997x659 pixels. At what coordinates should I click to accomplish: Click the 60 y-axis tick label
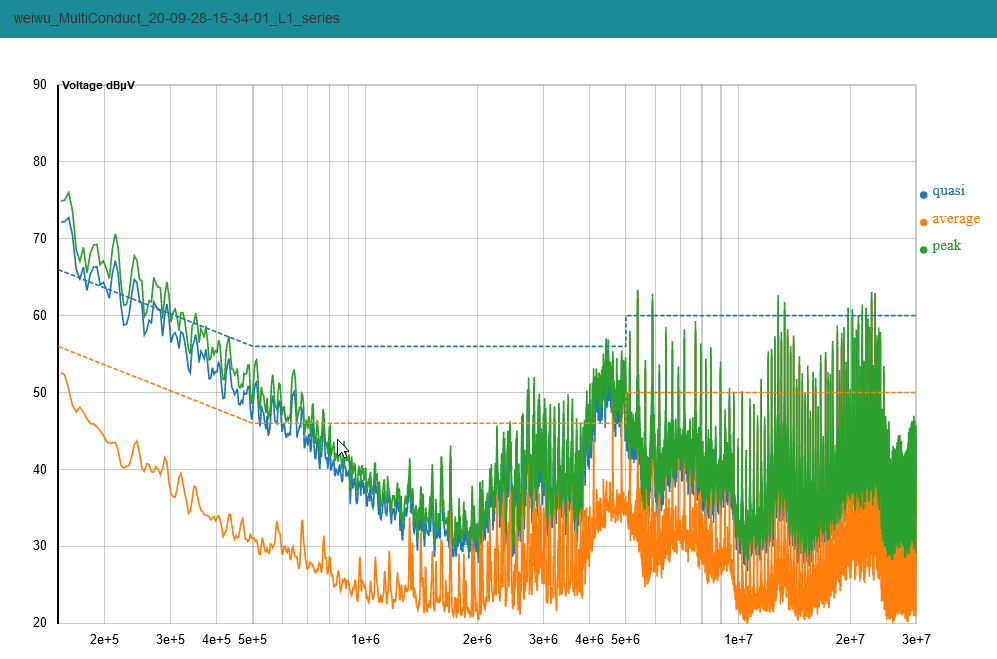pos(40,316)
